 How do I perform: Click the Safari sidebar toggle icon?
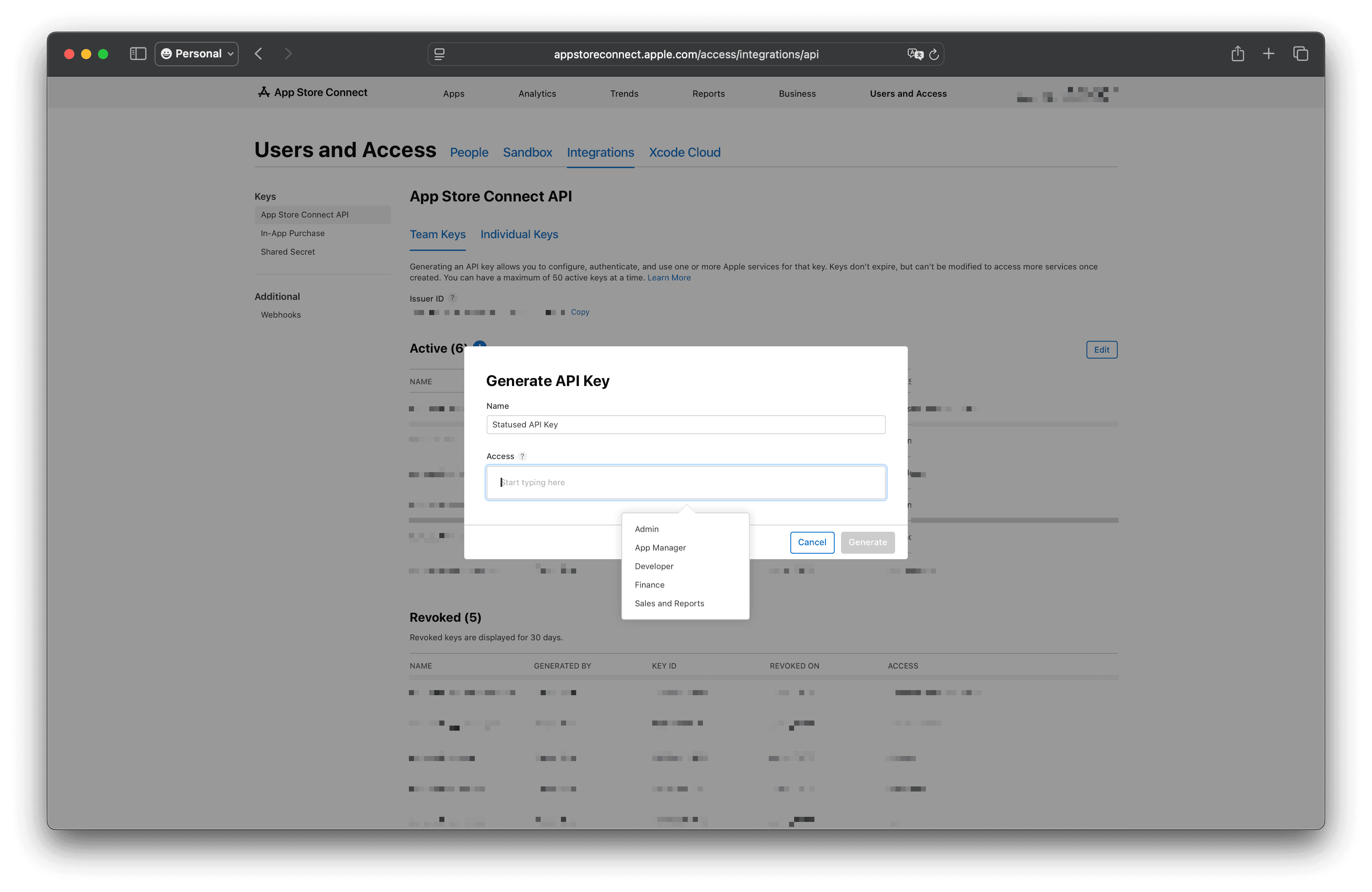(x=138, y=54)
